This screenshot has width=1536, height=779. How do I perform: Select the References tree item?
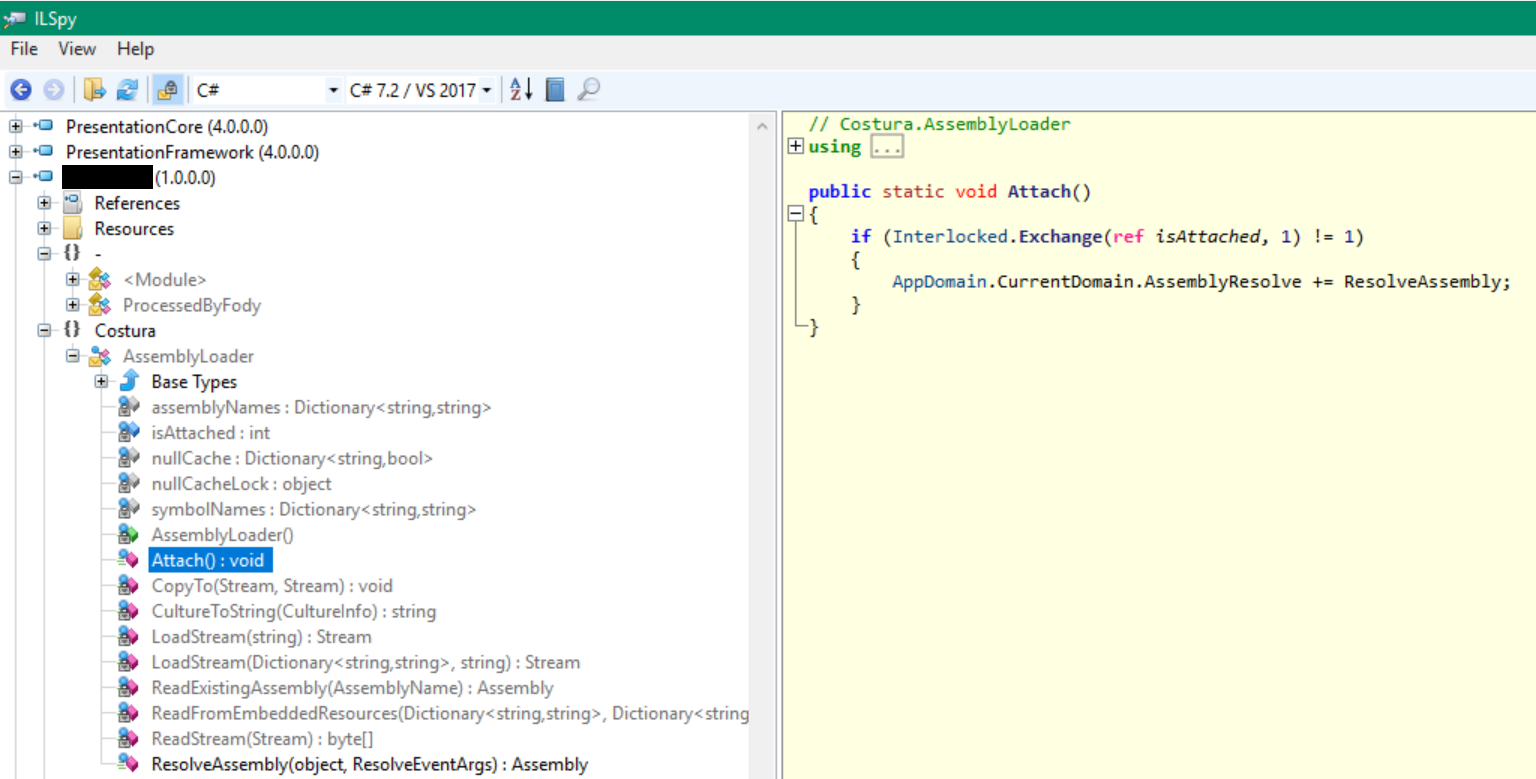(137, 203)
